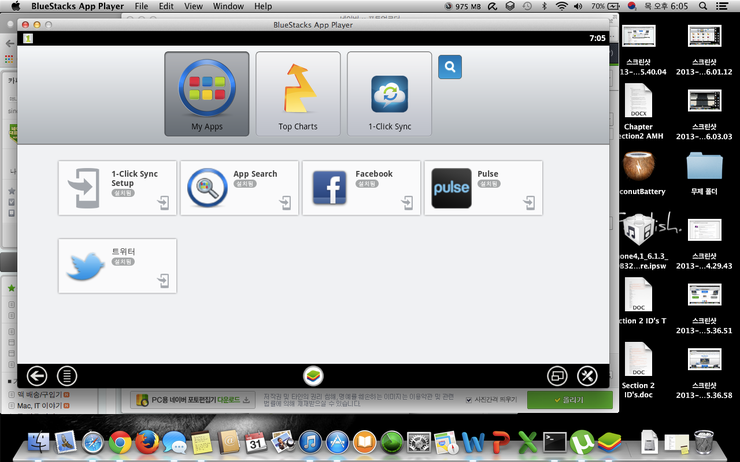Open Google Chrome from the dock

(120, 443)
